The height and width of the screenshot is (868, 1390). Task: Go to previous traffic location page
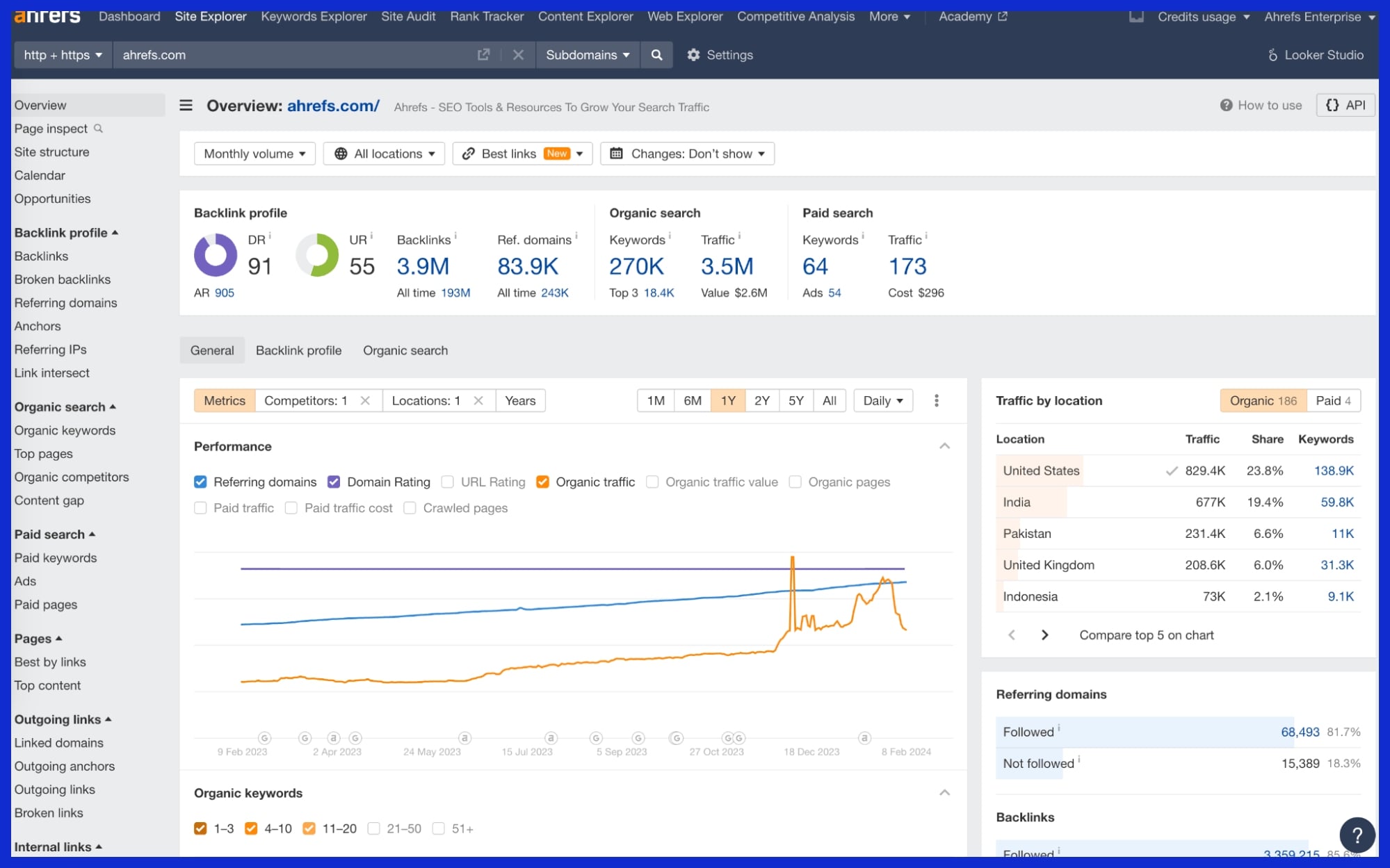click(1012, 634)
